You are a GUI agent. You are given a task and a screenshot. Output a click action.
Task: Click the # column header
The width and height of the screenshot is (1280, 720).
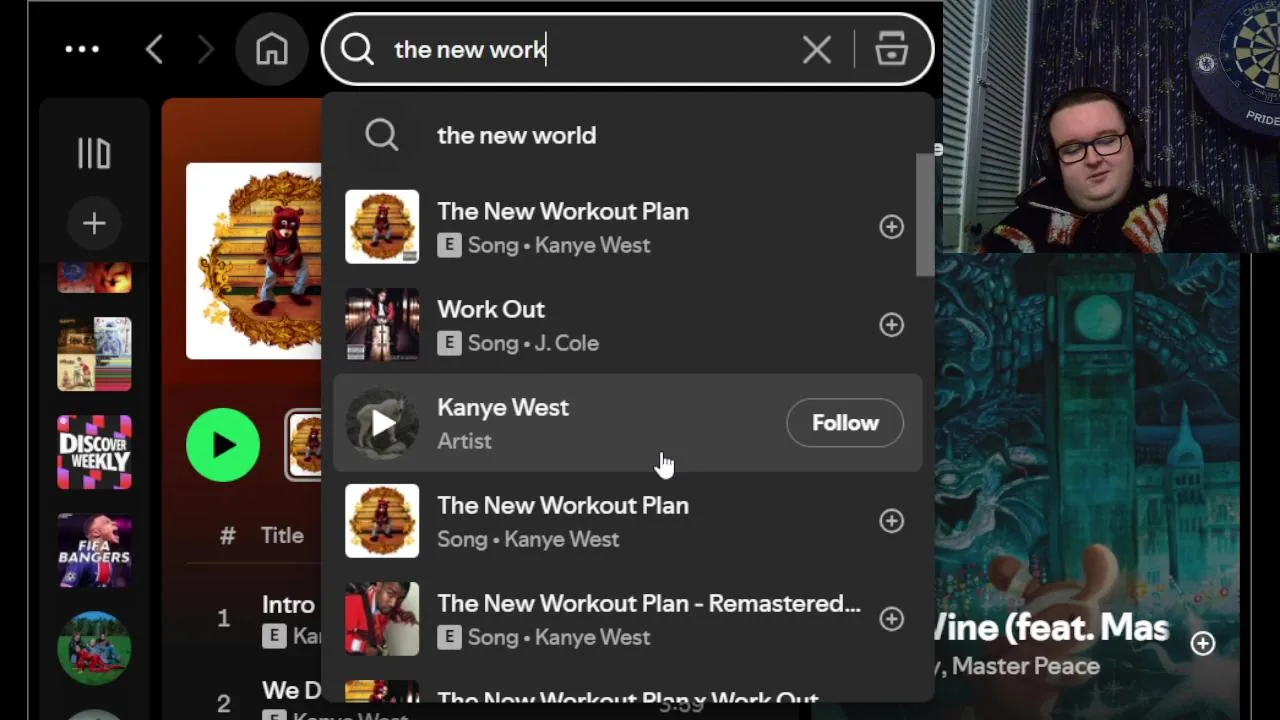[227, 536]
